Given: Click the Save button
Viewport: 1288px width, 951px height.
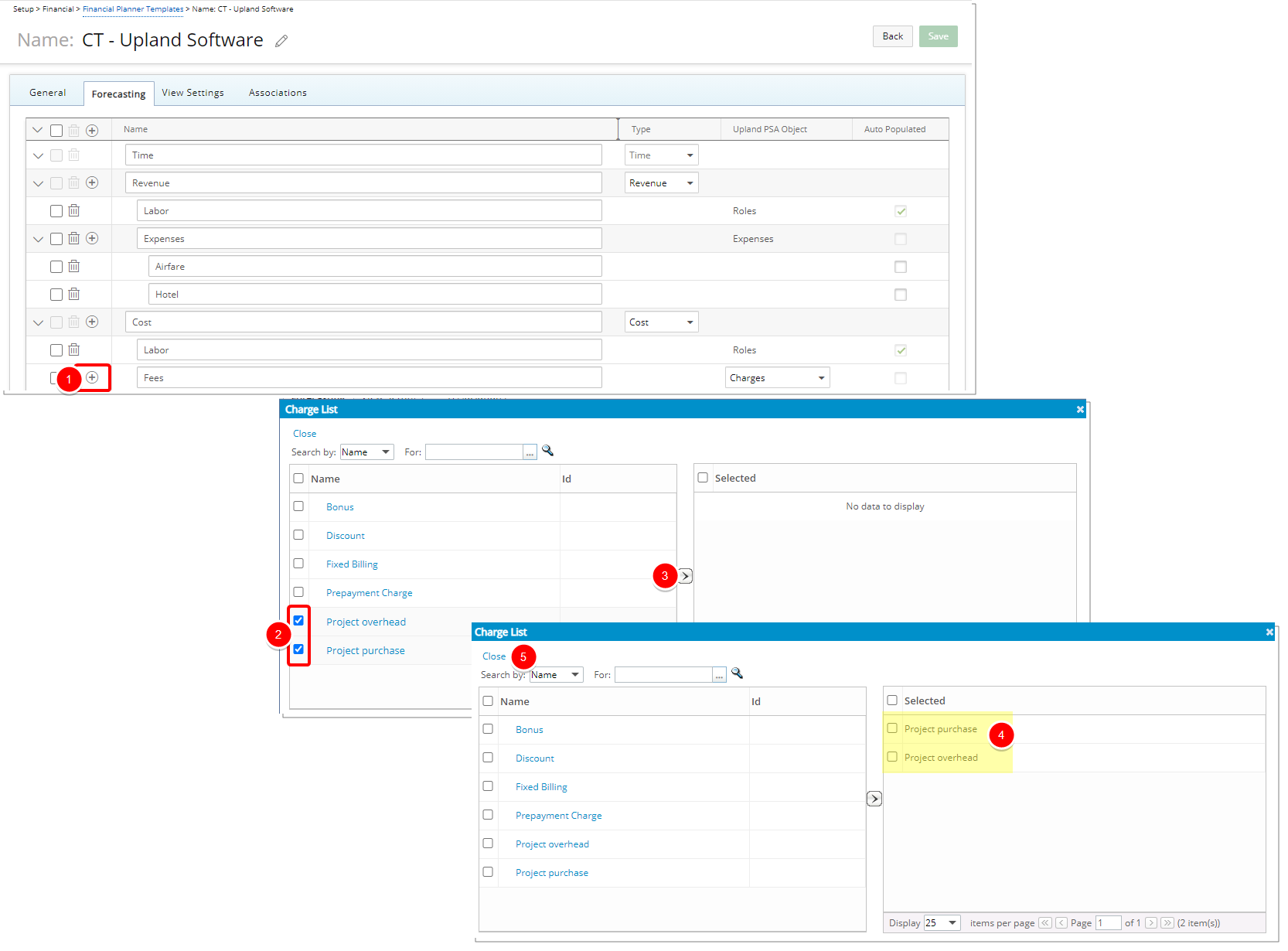Looking at the screenshot, I should click(938, 36).
